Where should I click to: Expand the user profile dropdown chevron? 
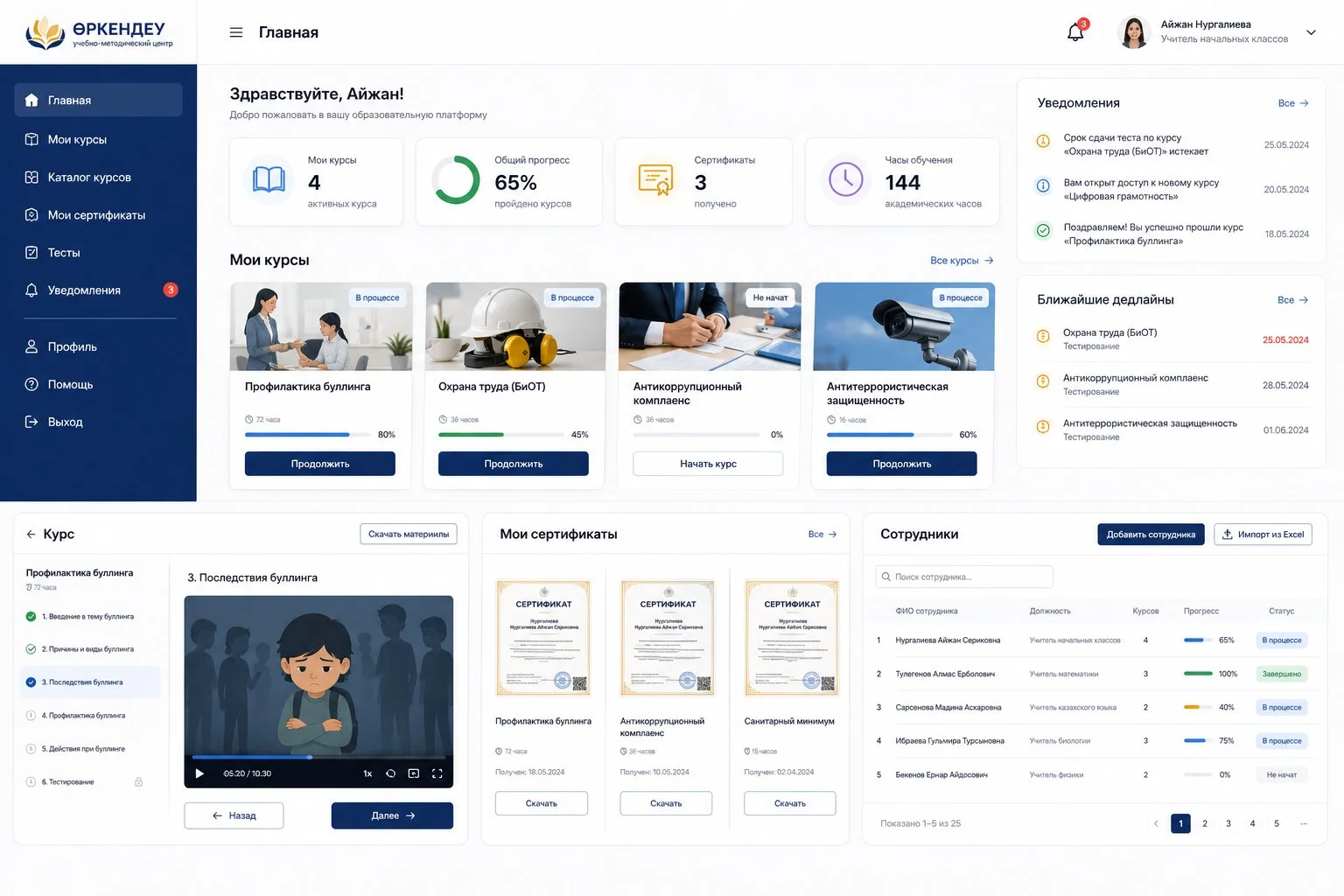pyautogui.click(x=1311, y=32)
